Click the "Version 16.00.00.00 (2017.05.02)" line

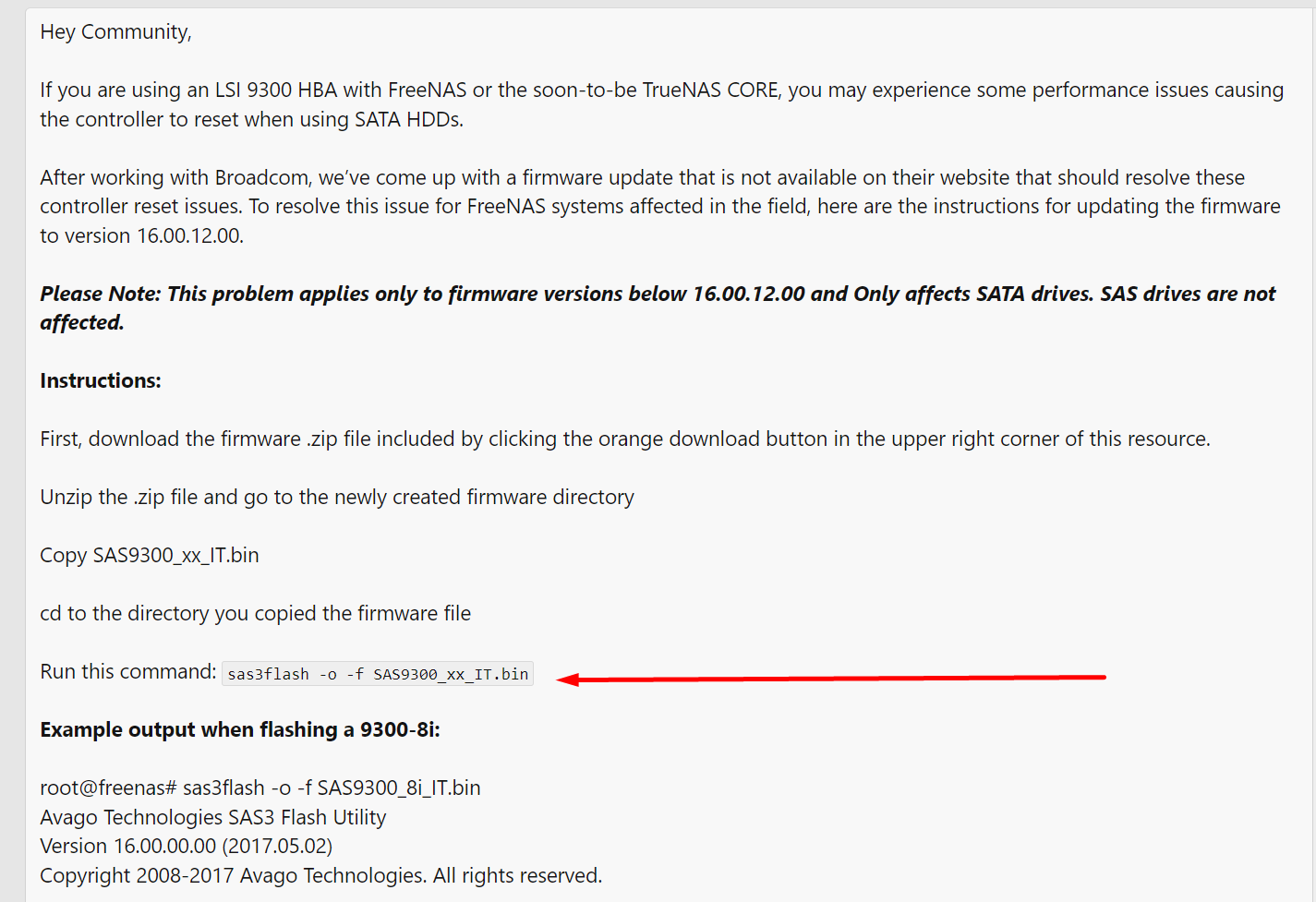pyautogui.click(x=186, y=846)
